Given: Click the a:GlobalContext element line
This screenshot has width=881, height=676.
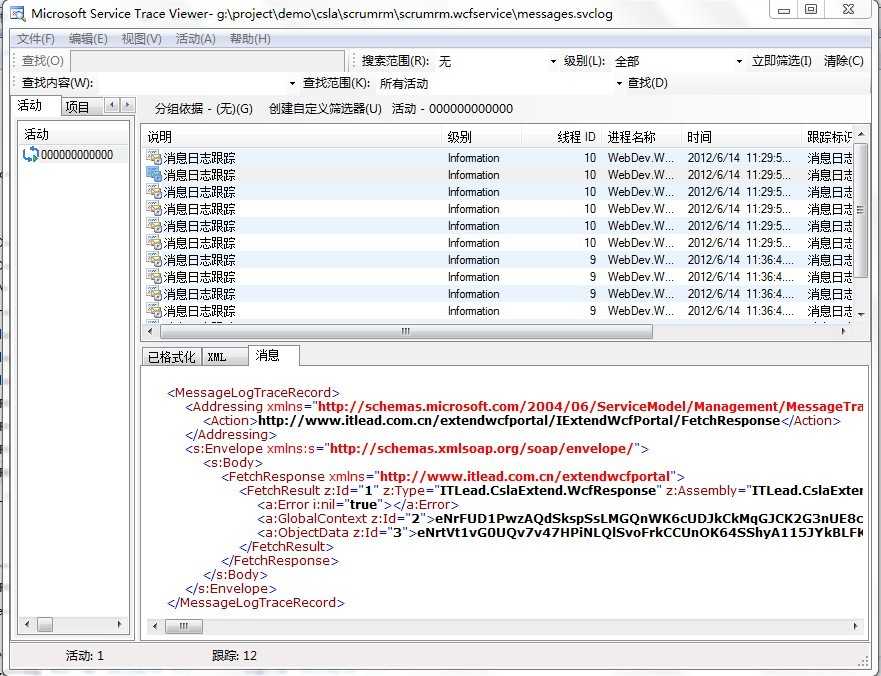Looking at the screenshot, I should [560, 518].
